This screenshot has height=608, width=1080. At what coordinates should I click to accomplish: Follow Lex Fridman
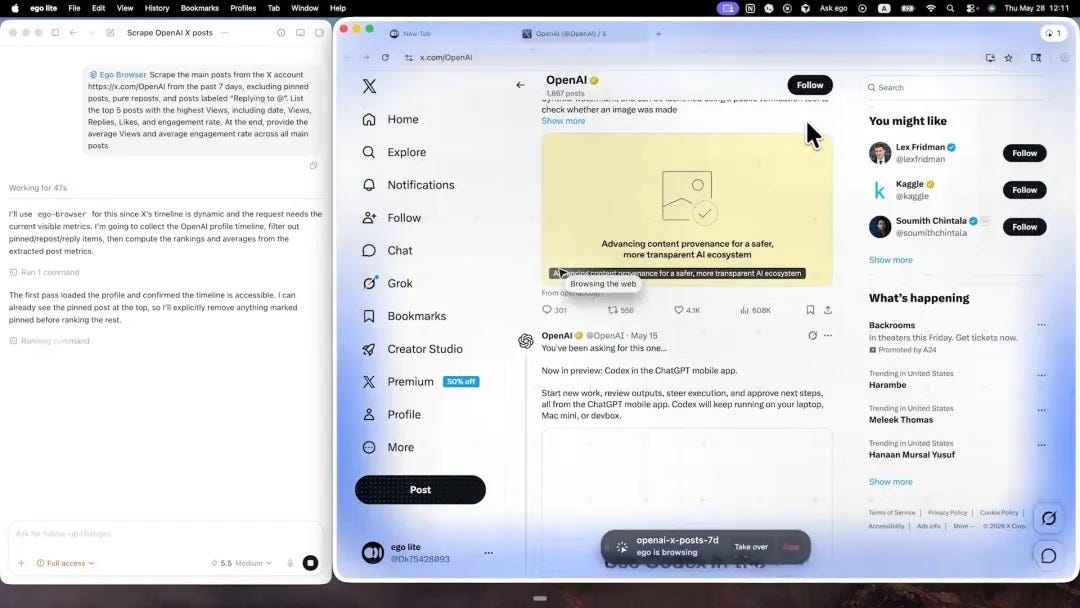1024,153
